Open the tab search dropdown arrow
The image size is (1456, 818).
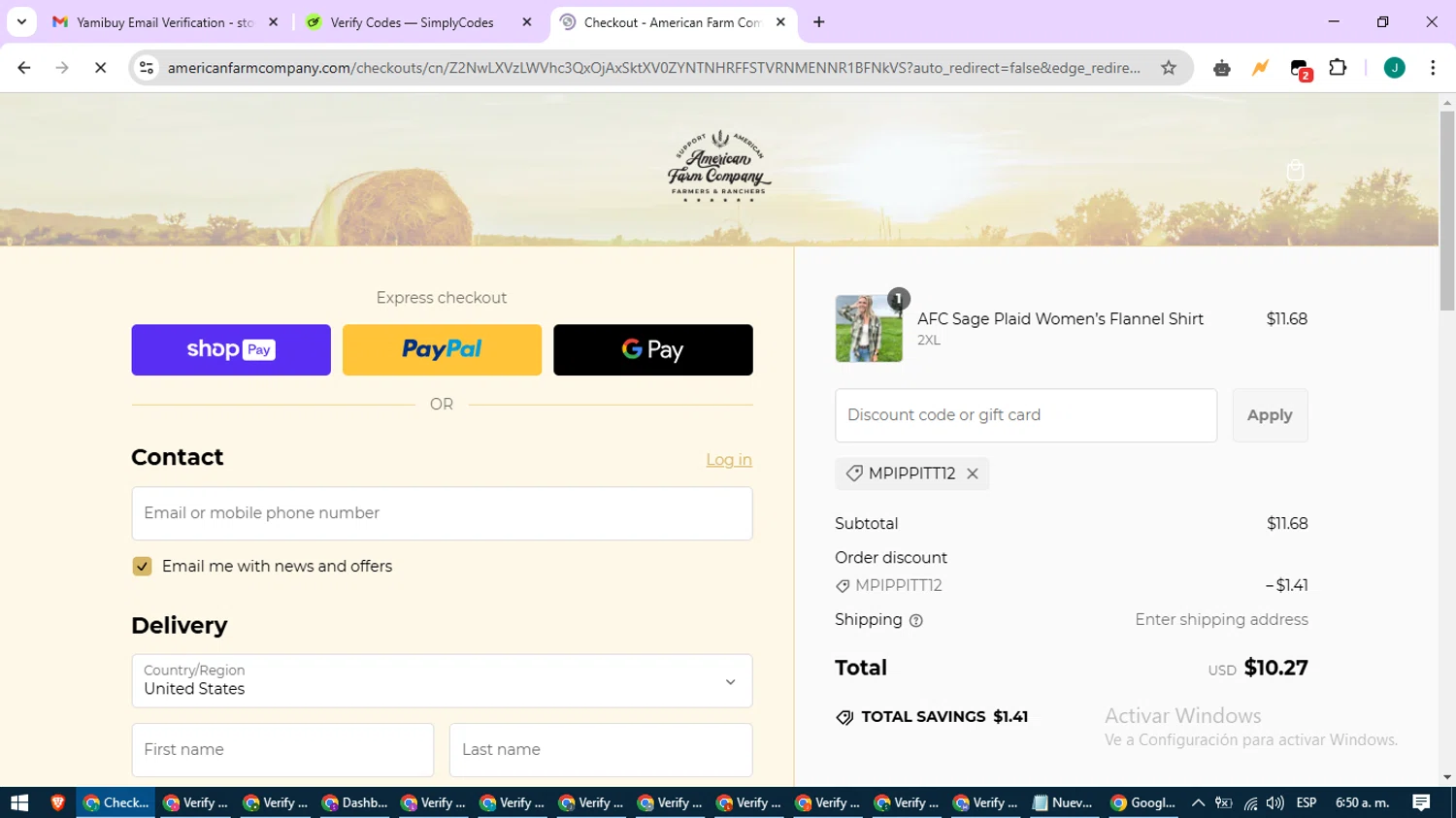(21, 21)
